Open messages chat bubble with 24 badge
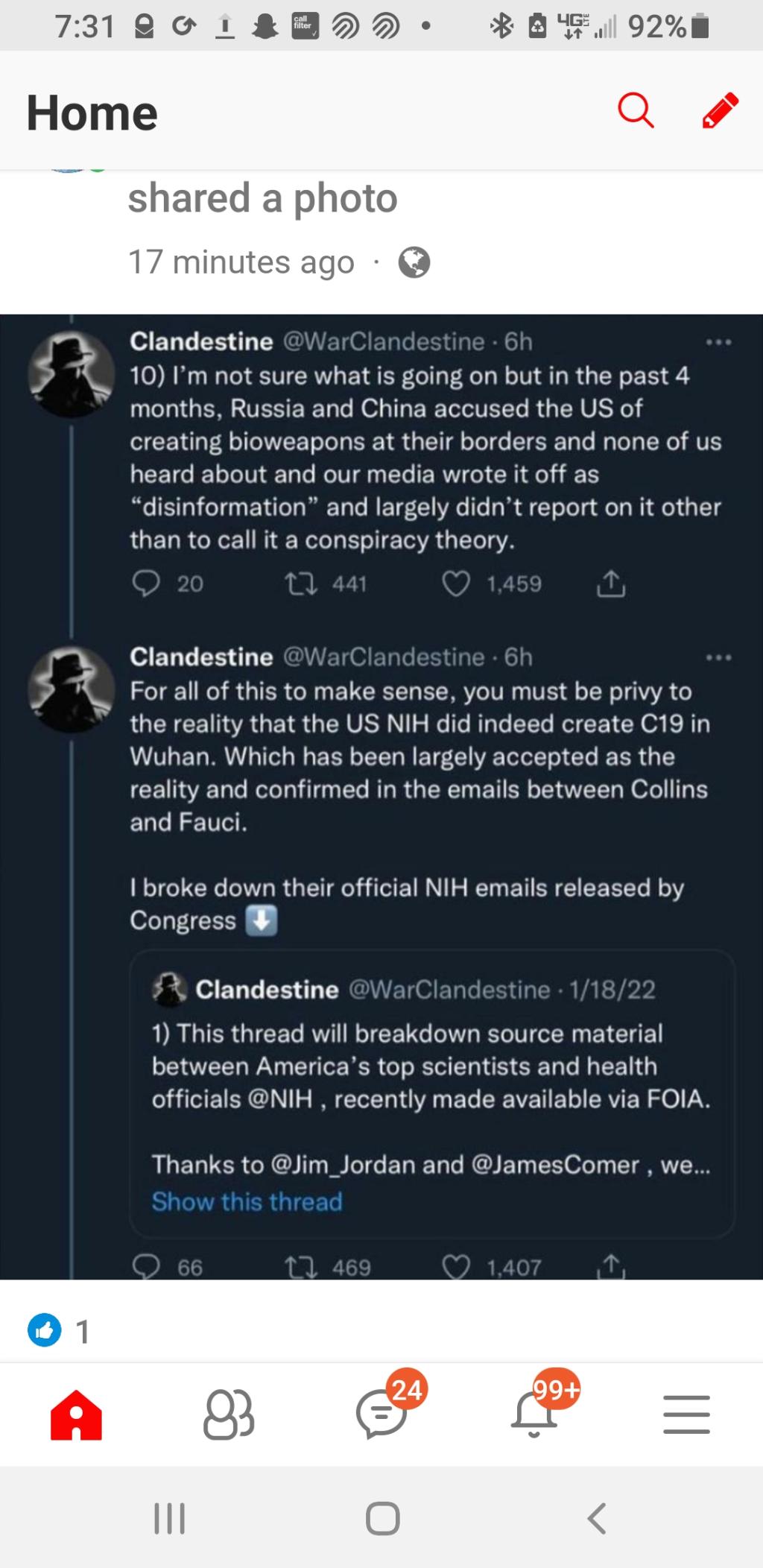Screen dimensions: 763x1568 tap(381, 1413)
